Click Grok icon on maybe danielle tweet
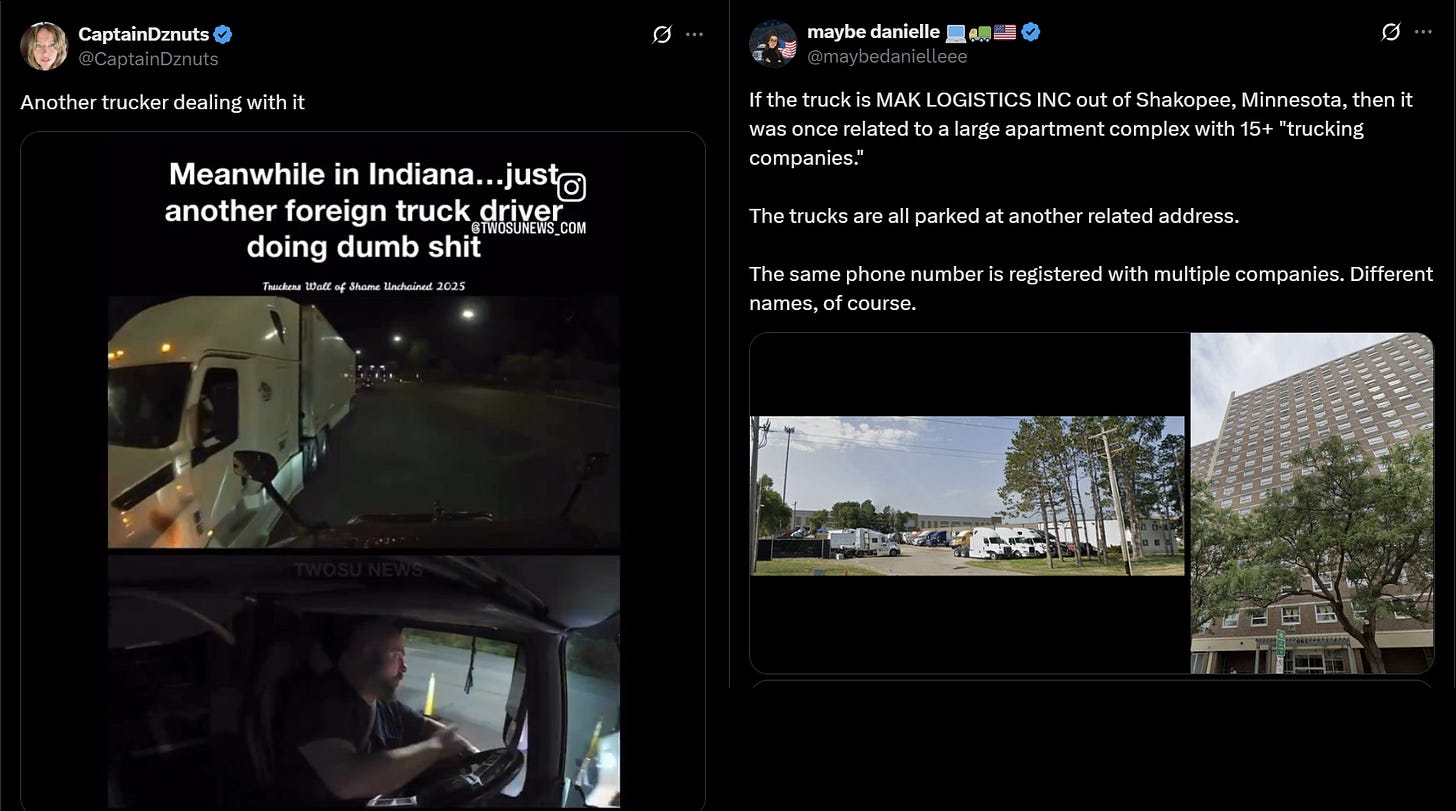1456x811 pixels. pyautogui.click(x=1390, y=32)
